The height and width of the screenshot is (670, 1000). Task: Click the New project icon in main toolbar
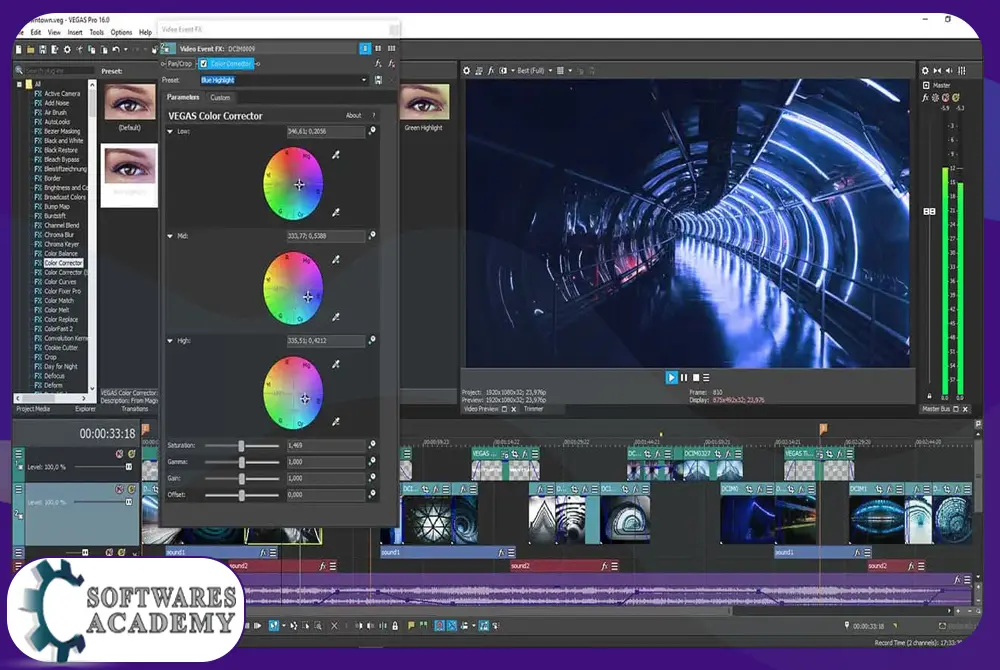[18, 49]
